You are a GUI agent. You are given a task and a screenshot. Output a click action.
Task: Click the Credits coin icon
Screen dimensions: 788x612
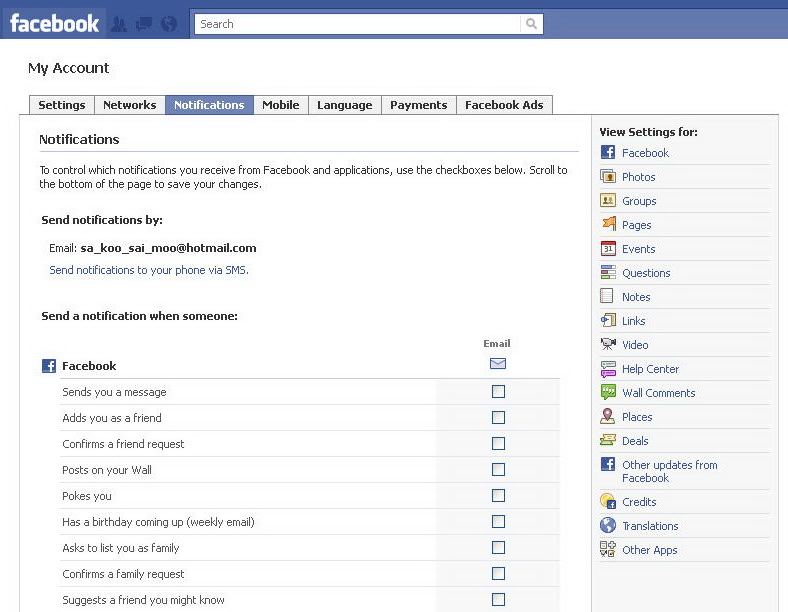coord(608,501)
